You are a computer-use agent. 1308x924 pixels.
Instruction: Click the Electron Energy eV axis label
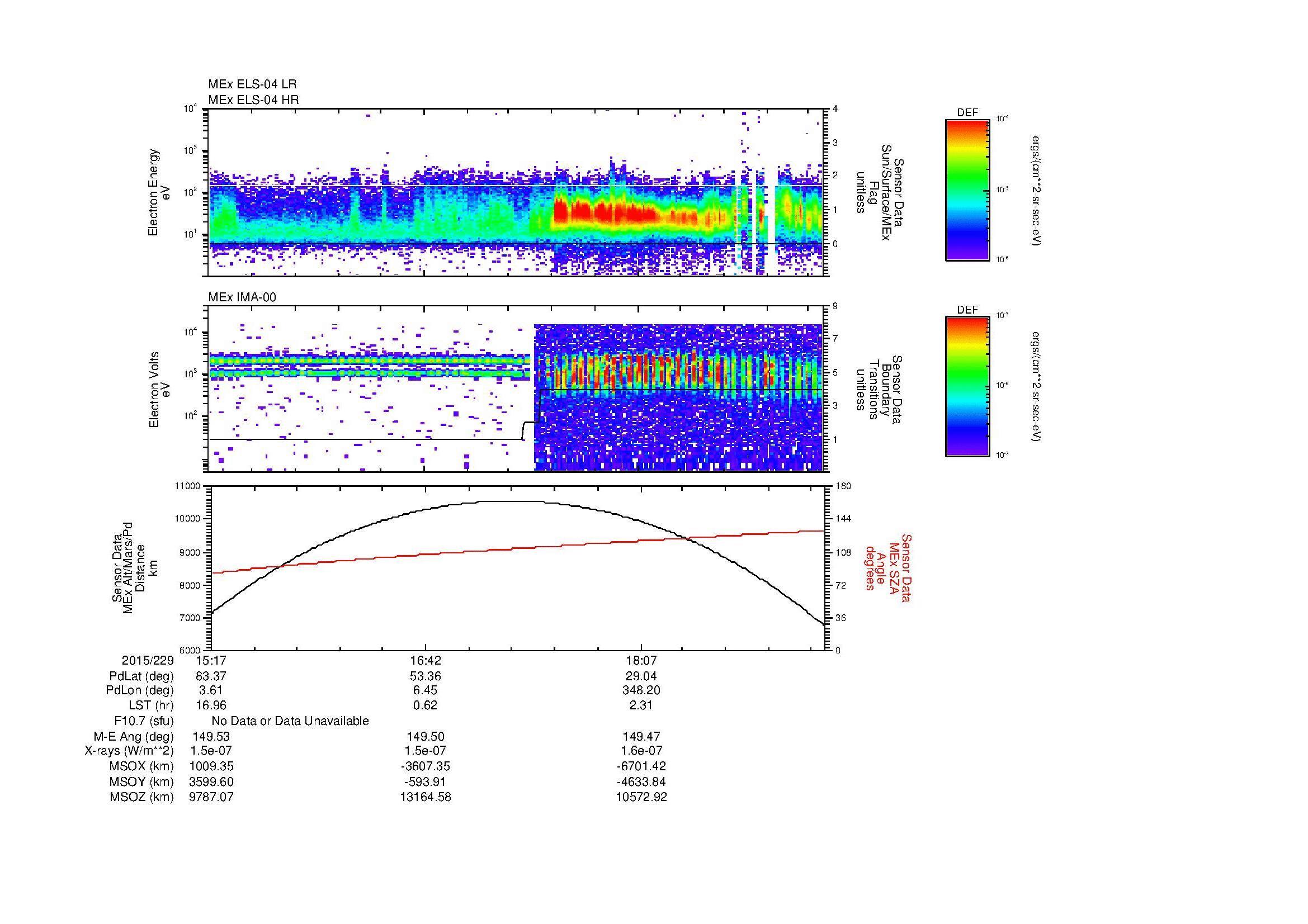(x=159, y=192)
